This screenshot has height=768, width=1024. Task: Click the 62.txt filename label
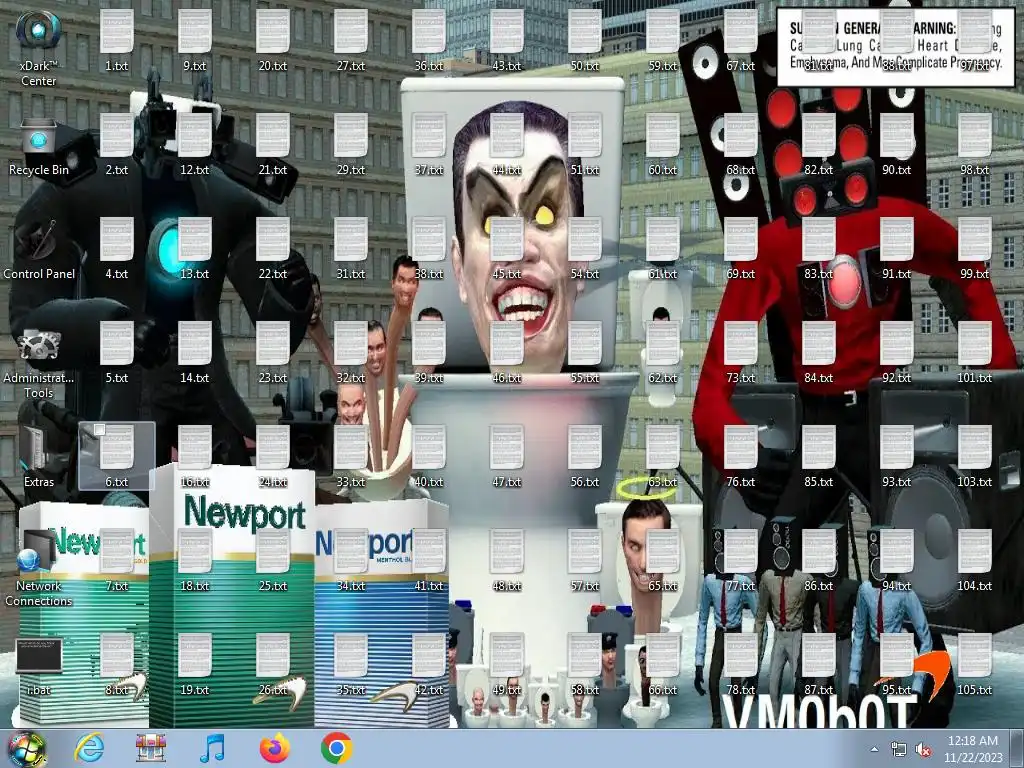663,377
